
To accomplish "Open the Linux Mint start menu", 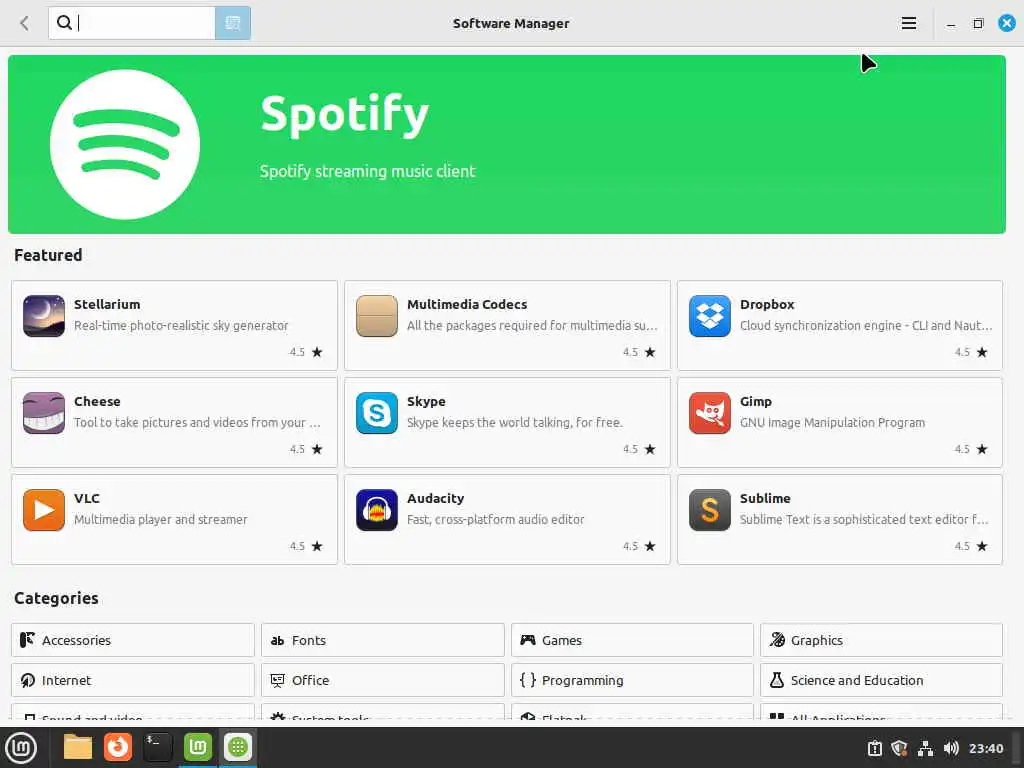I will coord(21,748).
